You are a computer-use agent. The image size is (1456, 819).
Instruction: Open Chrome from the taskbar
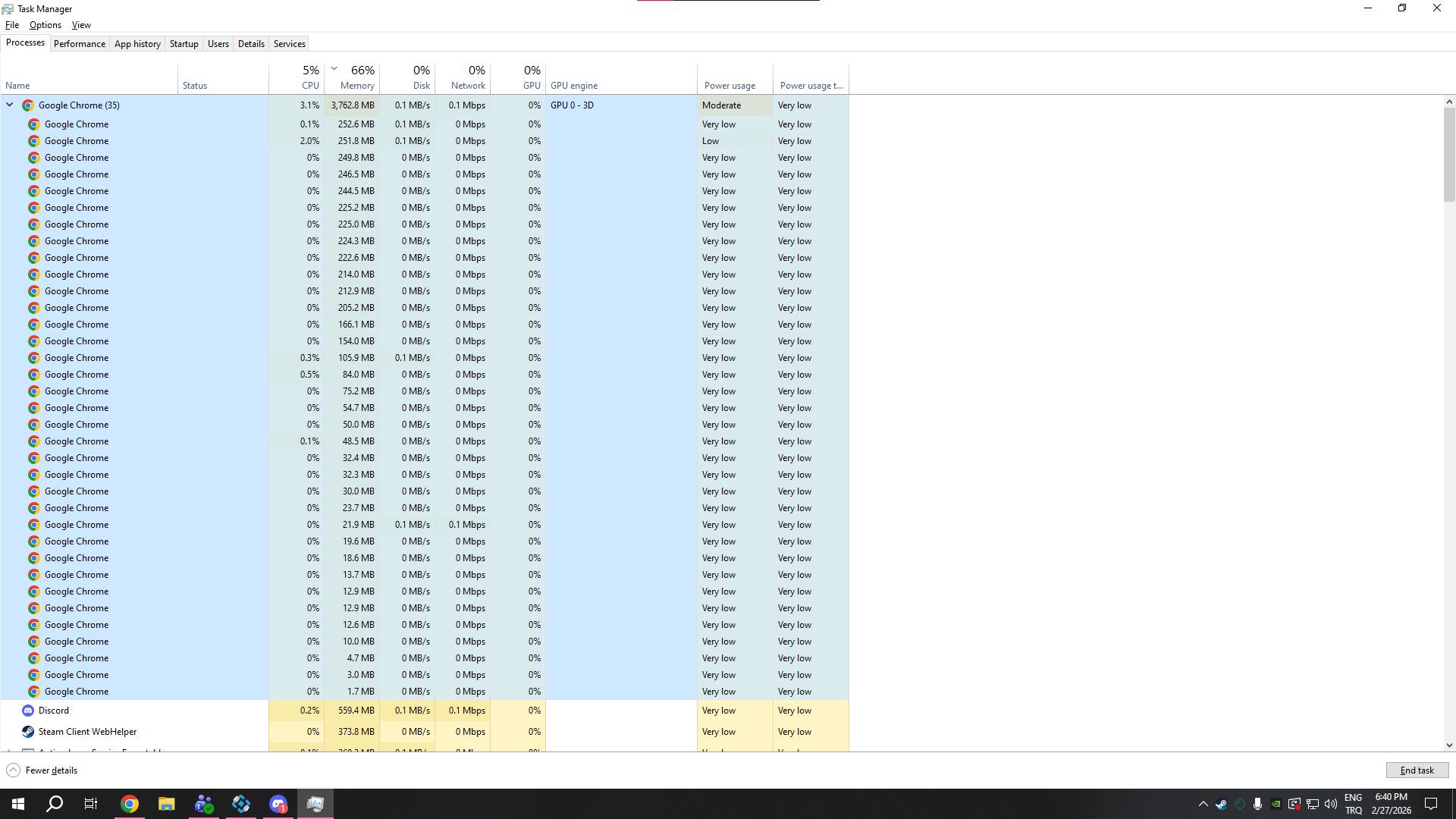(x=130, y=804)
